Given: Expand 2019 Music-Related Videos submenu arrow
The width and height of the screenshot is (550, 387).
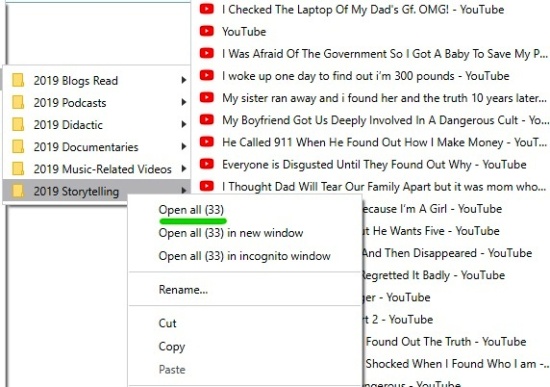Looking at the screenshot, I should (x=183, y=168).
